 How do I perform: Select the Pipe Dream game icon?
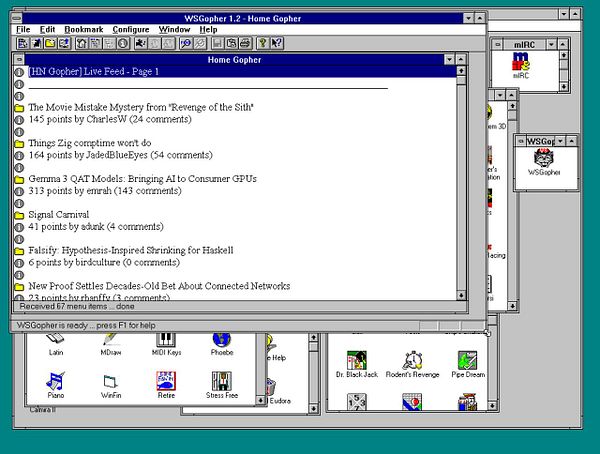(x=468, y=364)
